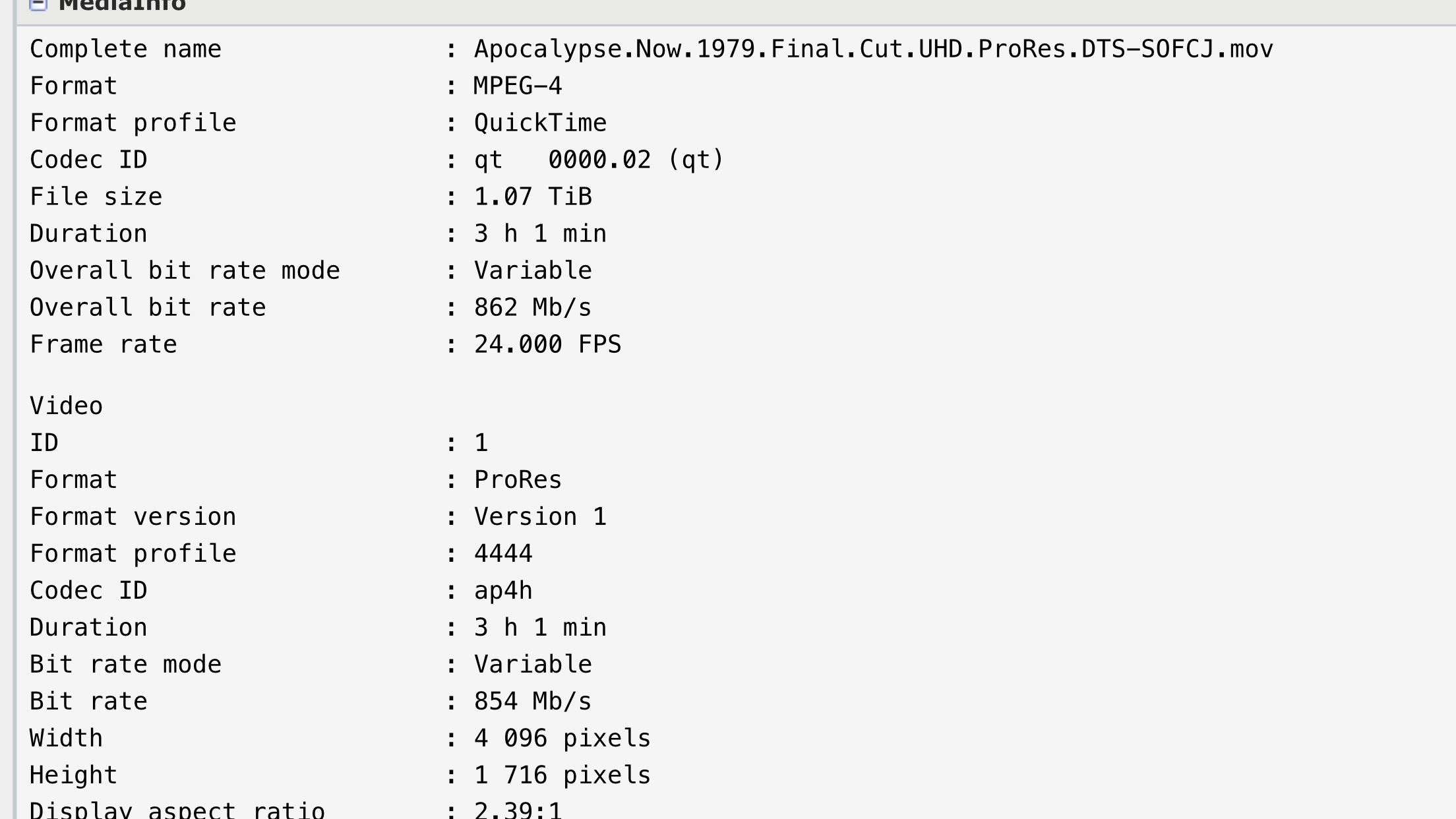The image size is (1456, 819).
Task: Click the MediaInfo header title
Action: point(123,5)
